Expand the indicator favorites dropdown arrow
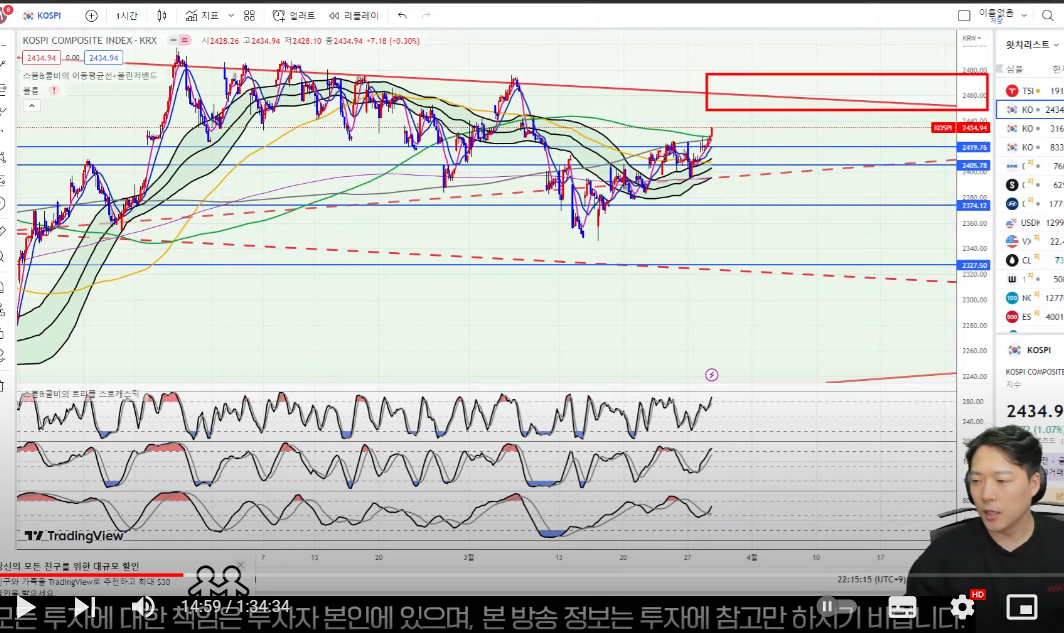 pos(231,15)
